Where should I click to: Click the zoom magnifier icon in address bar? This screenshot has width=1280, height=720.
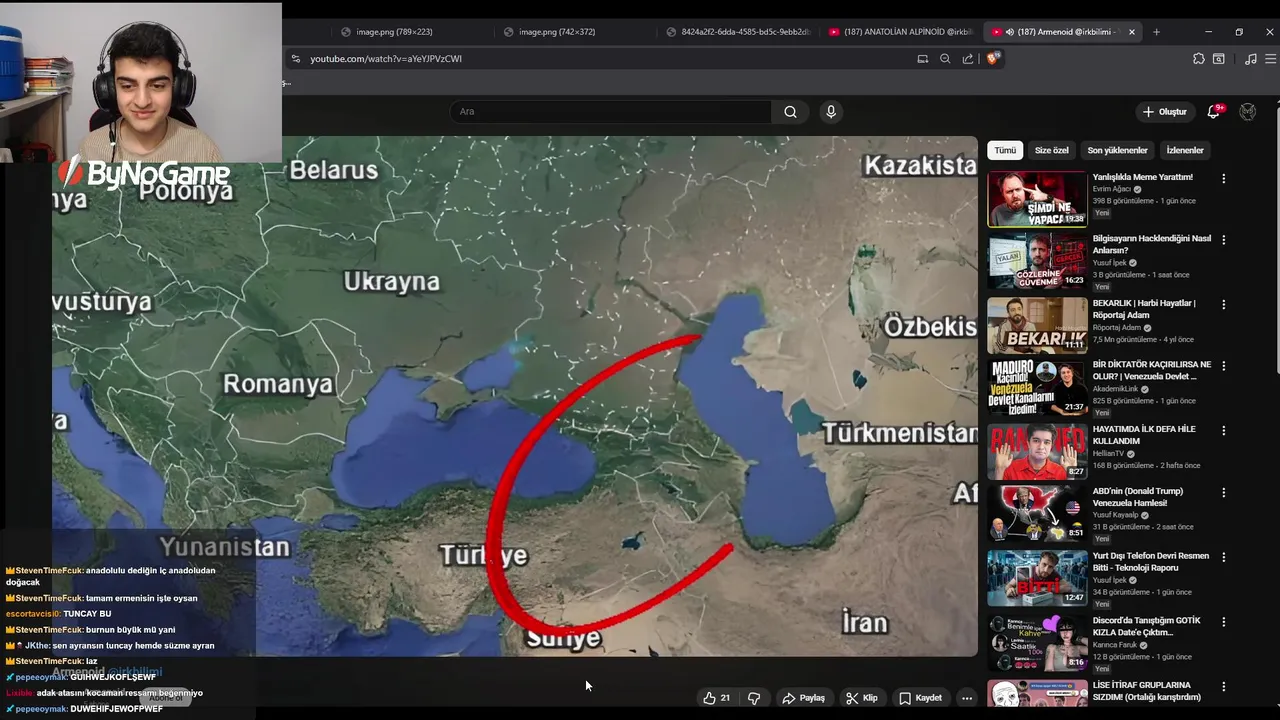(x=945, y=59)
